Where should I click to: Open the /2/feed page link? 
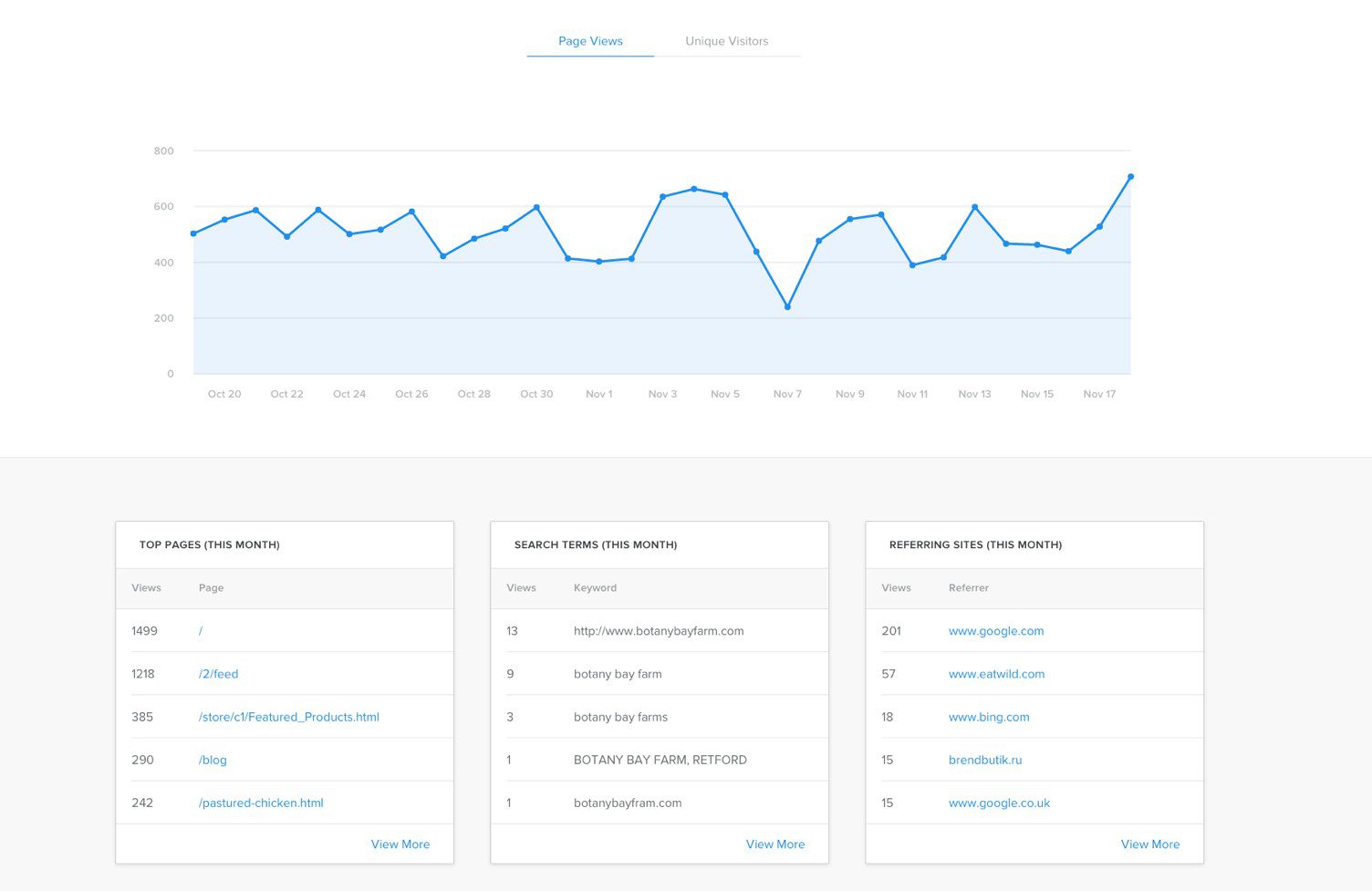[x=217, y=673]
